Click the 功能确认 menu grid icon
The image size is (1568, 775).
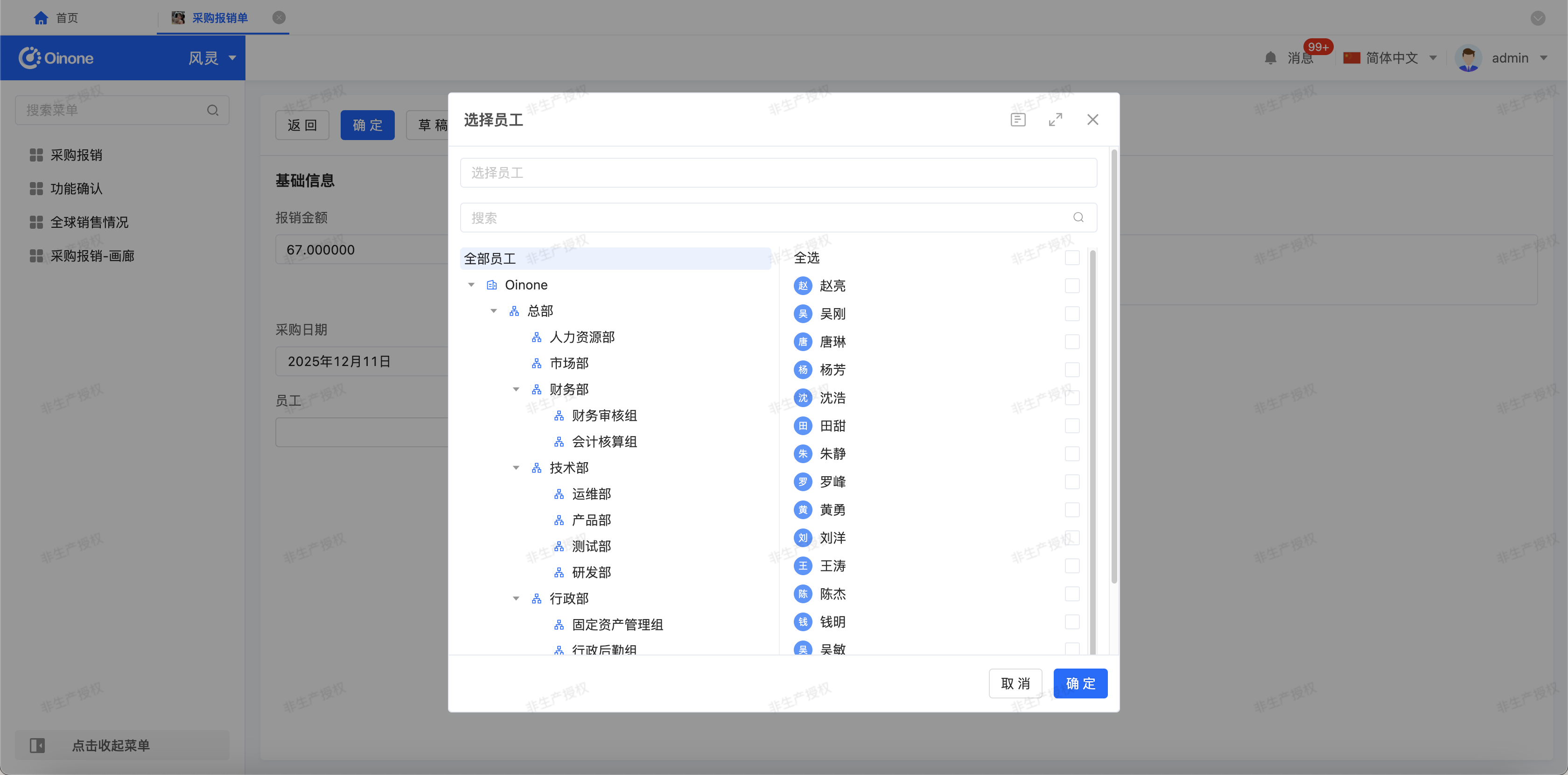[x=36, y=189]
